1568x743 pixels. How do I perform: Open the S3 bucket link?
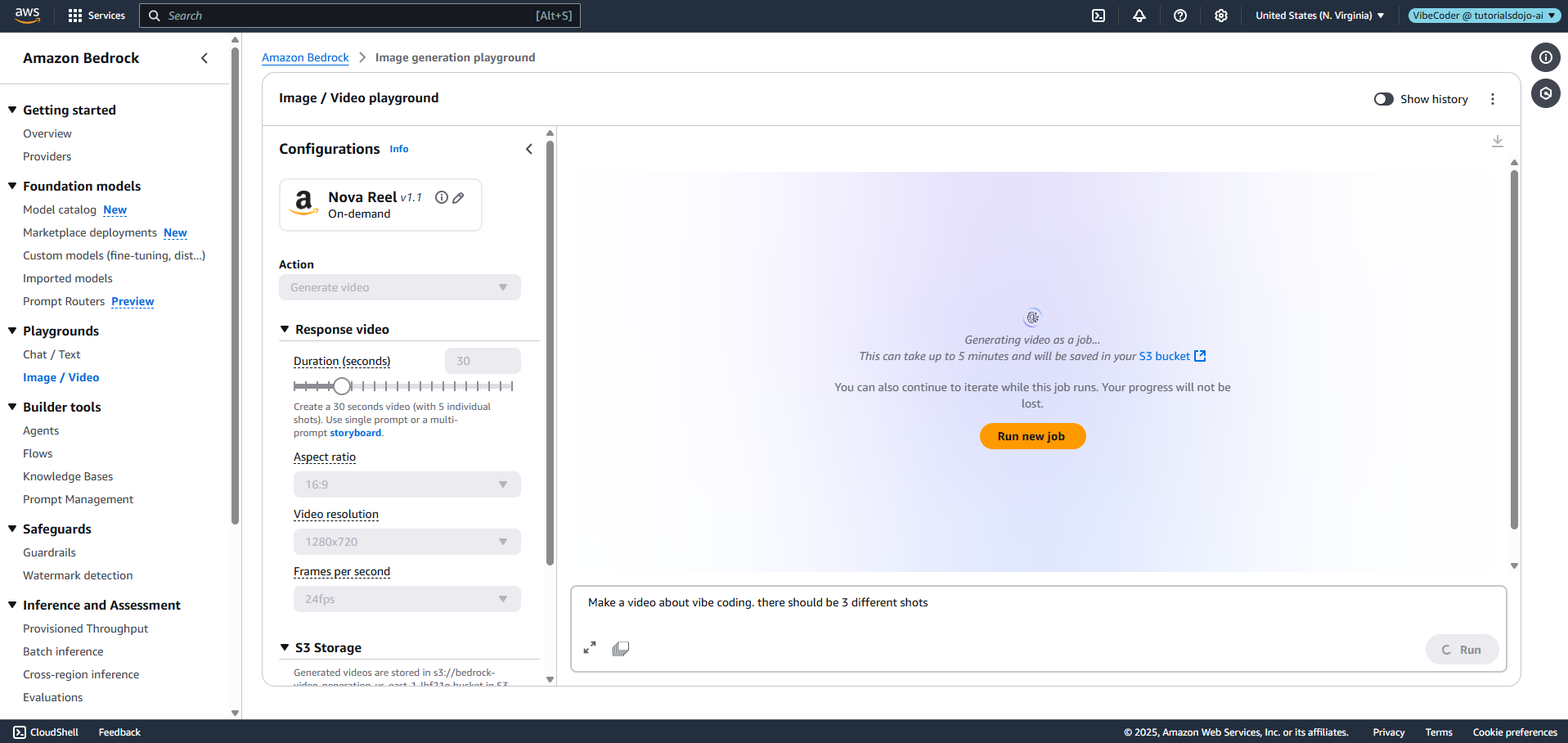point(1171,356)
